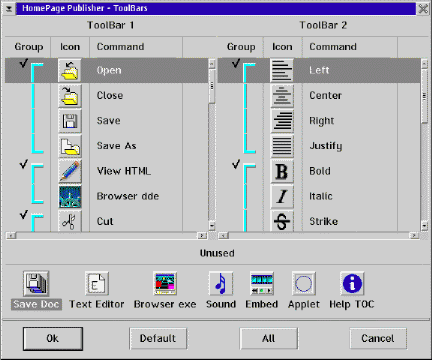Toggle the group checkmark beside Open
The width and height of the screenshot is (432, 360).
(23, 63)
